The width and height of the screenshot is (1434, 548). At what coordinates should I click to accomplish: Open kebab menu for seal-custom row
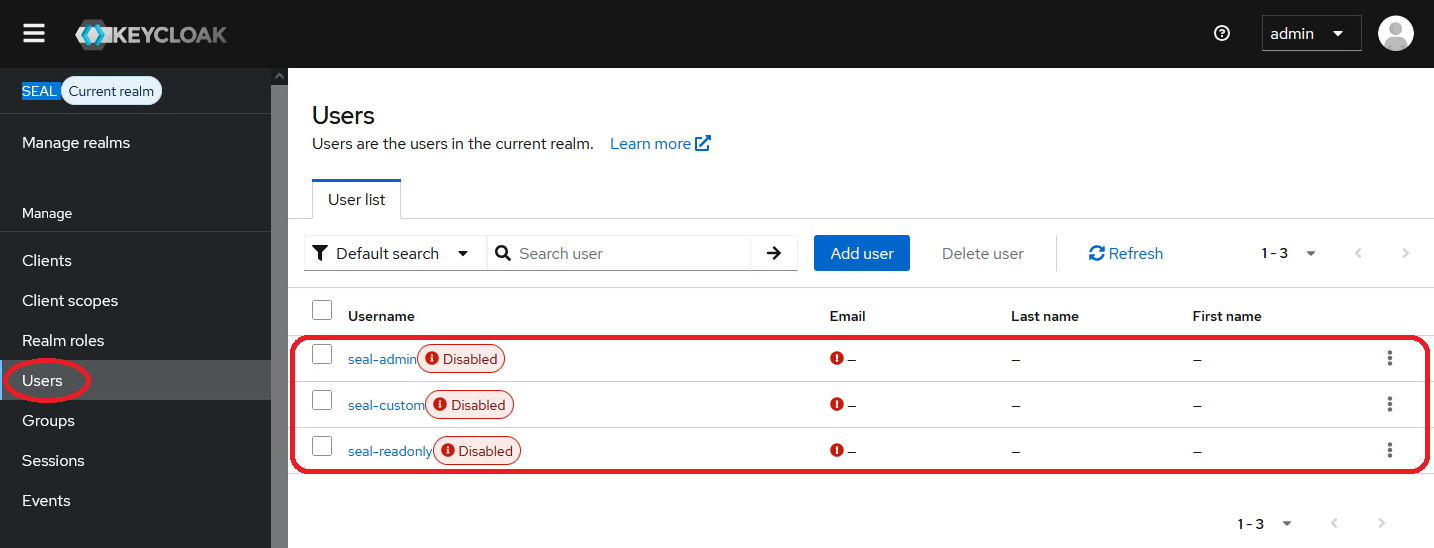point(1389,404)
